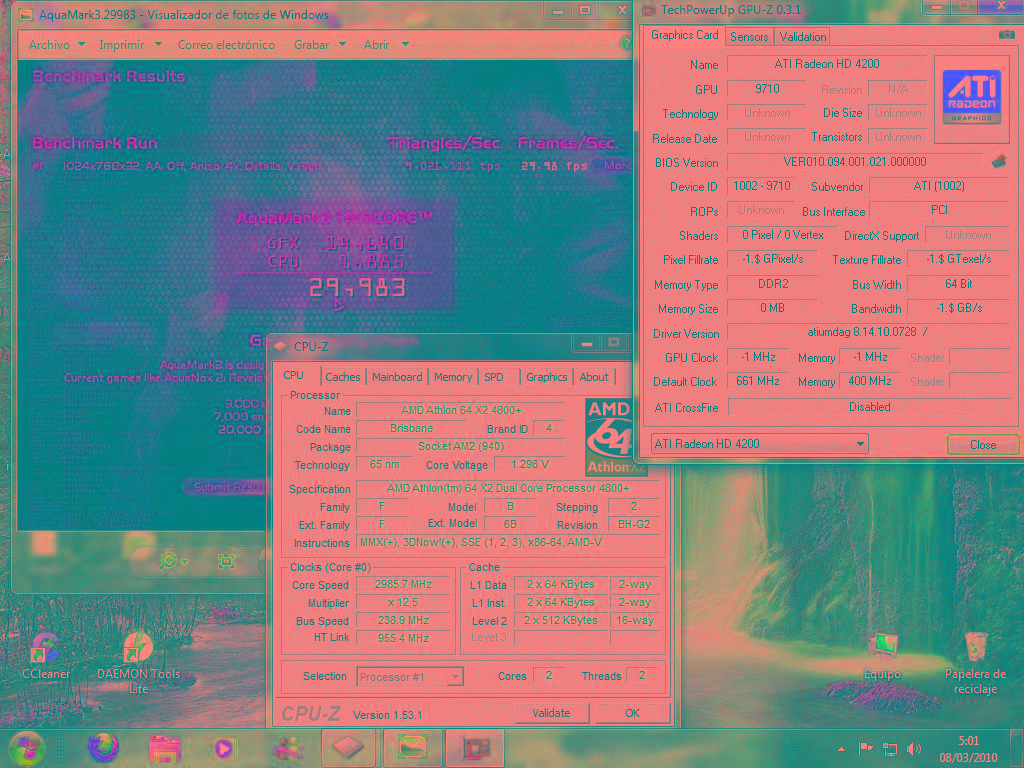Open the DAEMON Tools Lite desktop shortcut
The height and width of the screenshot is (768, 1024).
pos(138,662)
